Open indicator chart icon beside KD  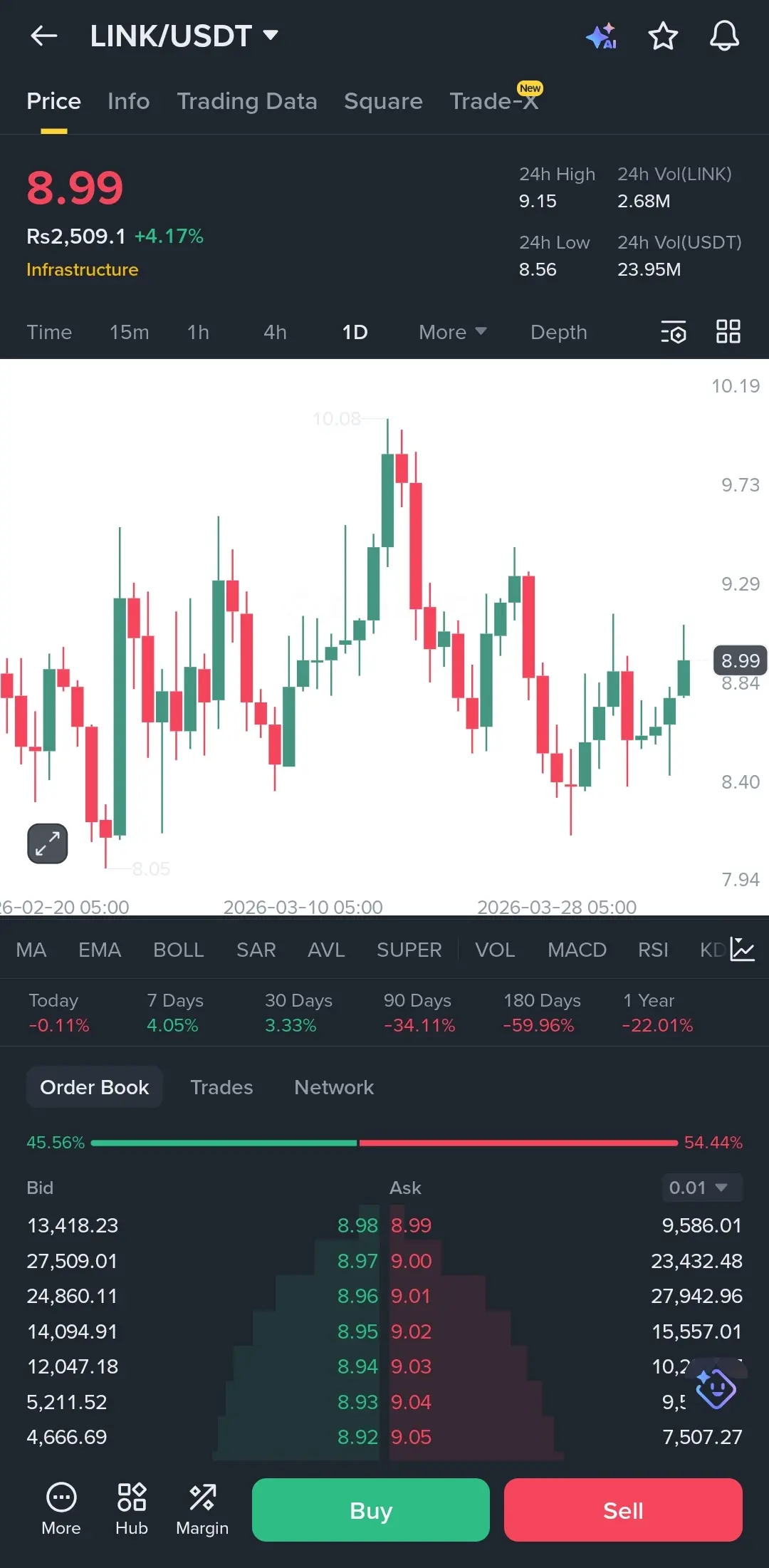pyautogui.click(x=742, y=949)
